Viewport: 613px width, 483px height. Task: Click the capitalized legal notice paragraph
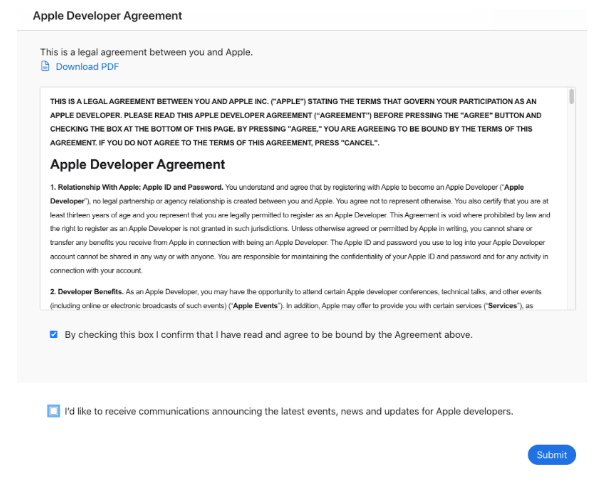(296, 122)
